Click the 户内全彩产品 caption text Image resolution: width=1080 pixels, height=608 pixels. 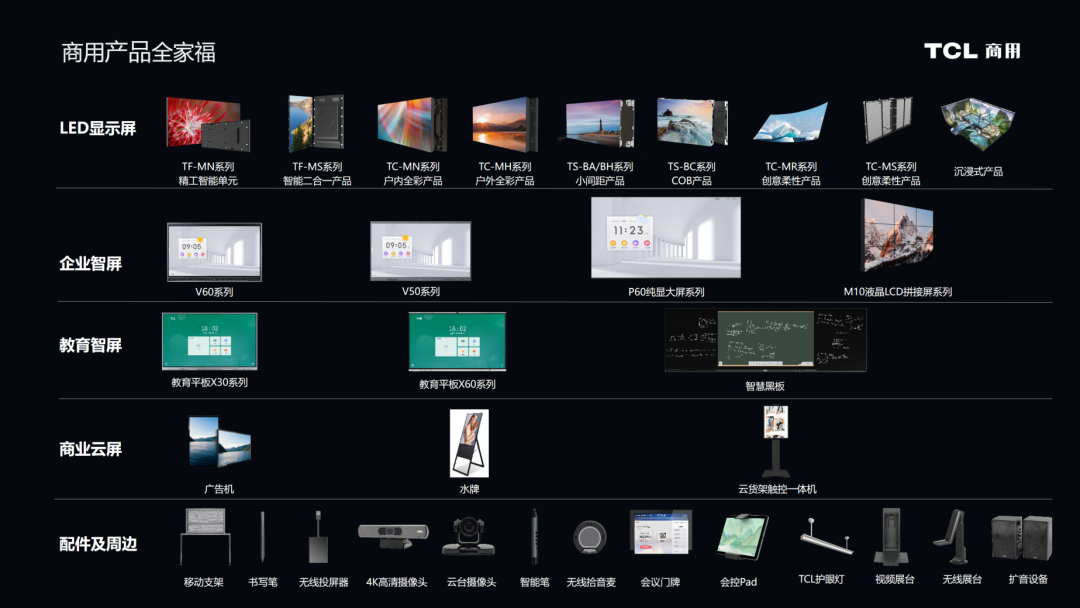[x=413, y=180]
